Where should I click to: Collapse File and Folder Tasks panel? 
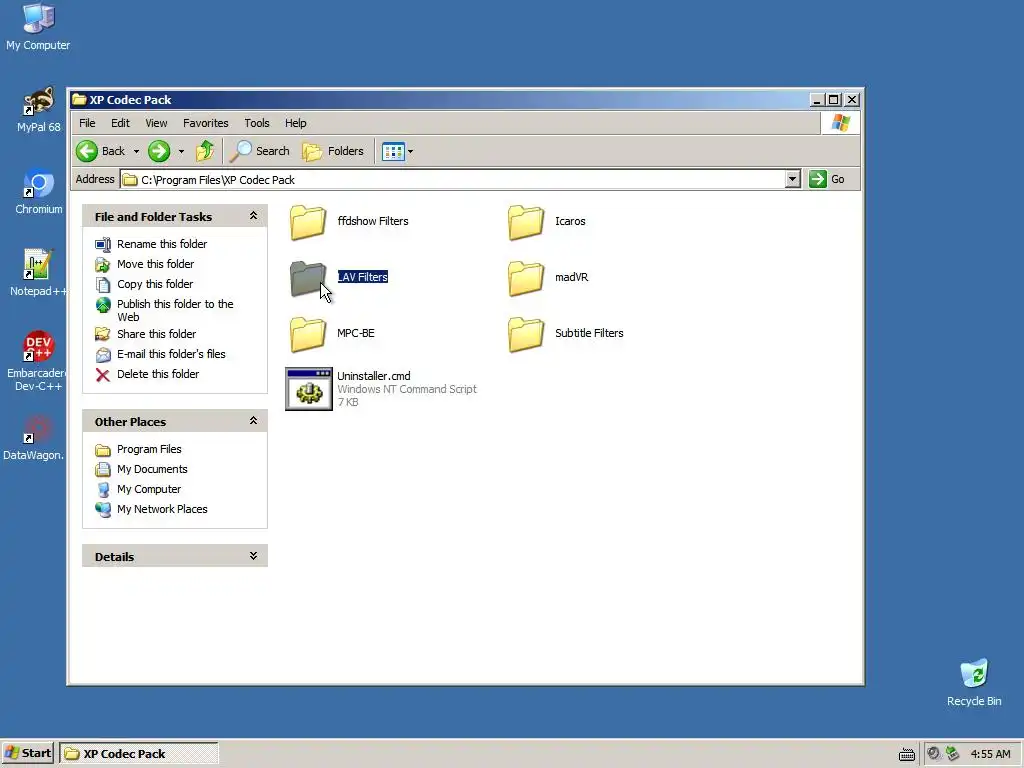coord(253,216)
